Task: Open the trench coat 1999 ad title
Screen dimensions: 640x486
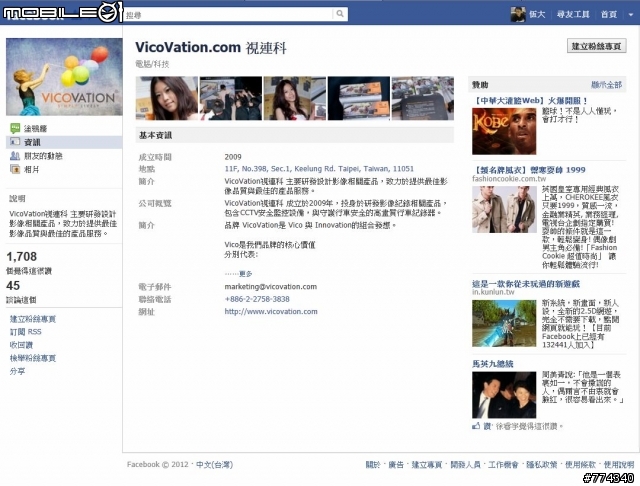Action: (x=529, y=170)
